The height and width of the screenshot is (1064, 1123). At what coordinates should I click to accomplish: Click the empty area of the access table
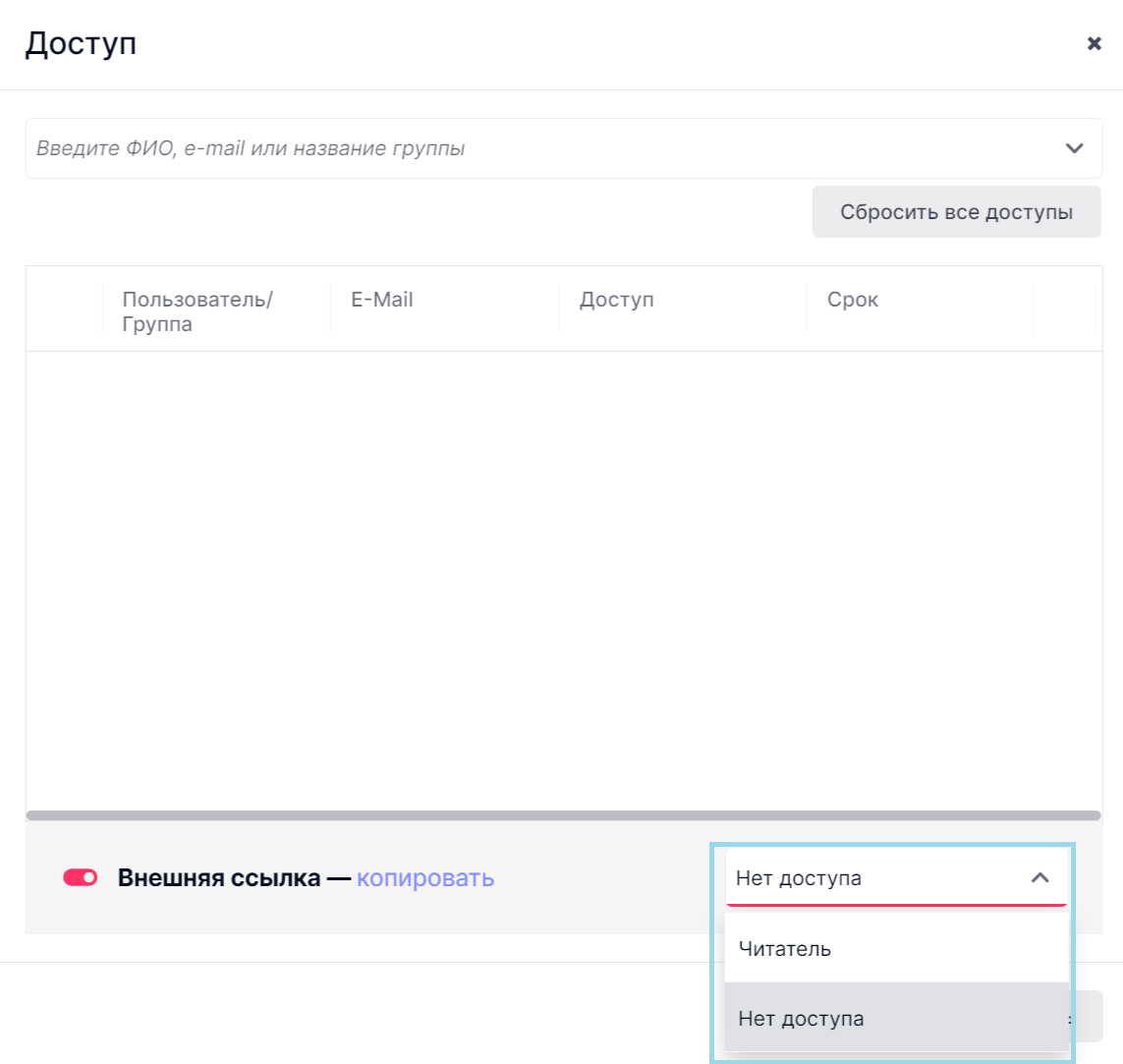pyautogui.click(x=563, y=580)
